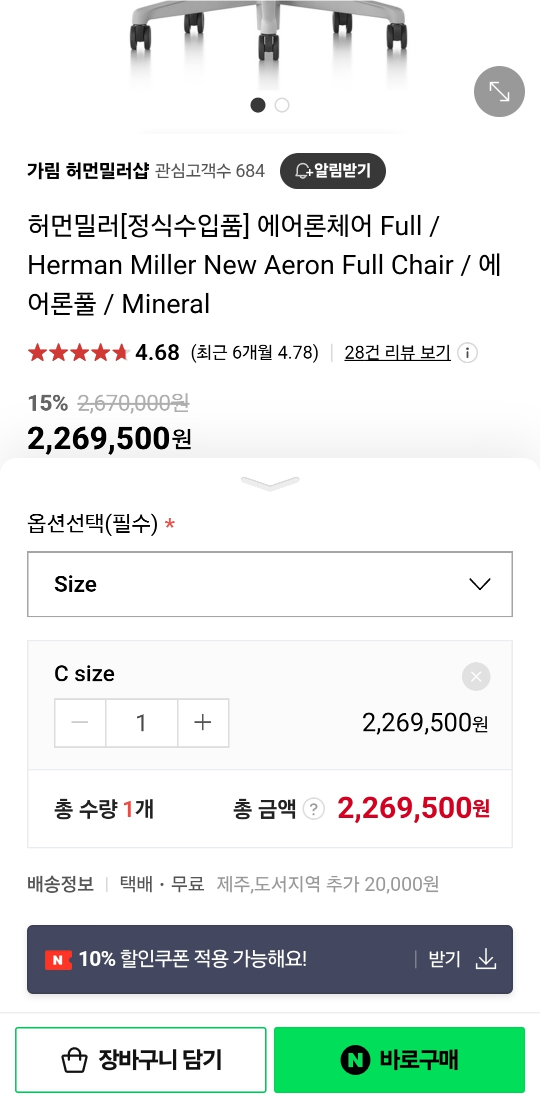540x1108 pixels.
Task: Expand the product image to fullscreen
Action: [499, 91]
